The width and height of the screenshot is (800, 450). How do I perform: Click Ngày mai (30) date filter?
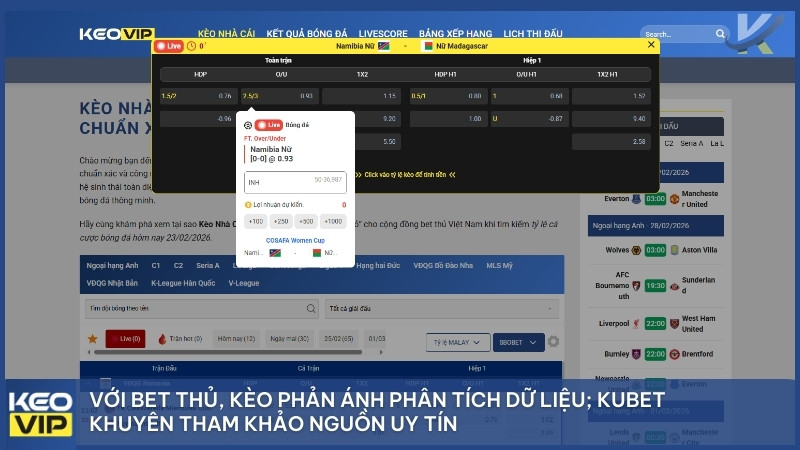pyautogui.click(x=289, y=339)
